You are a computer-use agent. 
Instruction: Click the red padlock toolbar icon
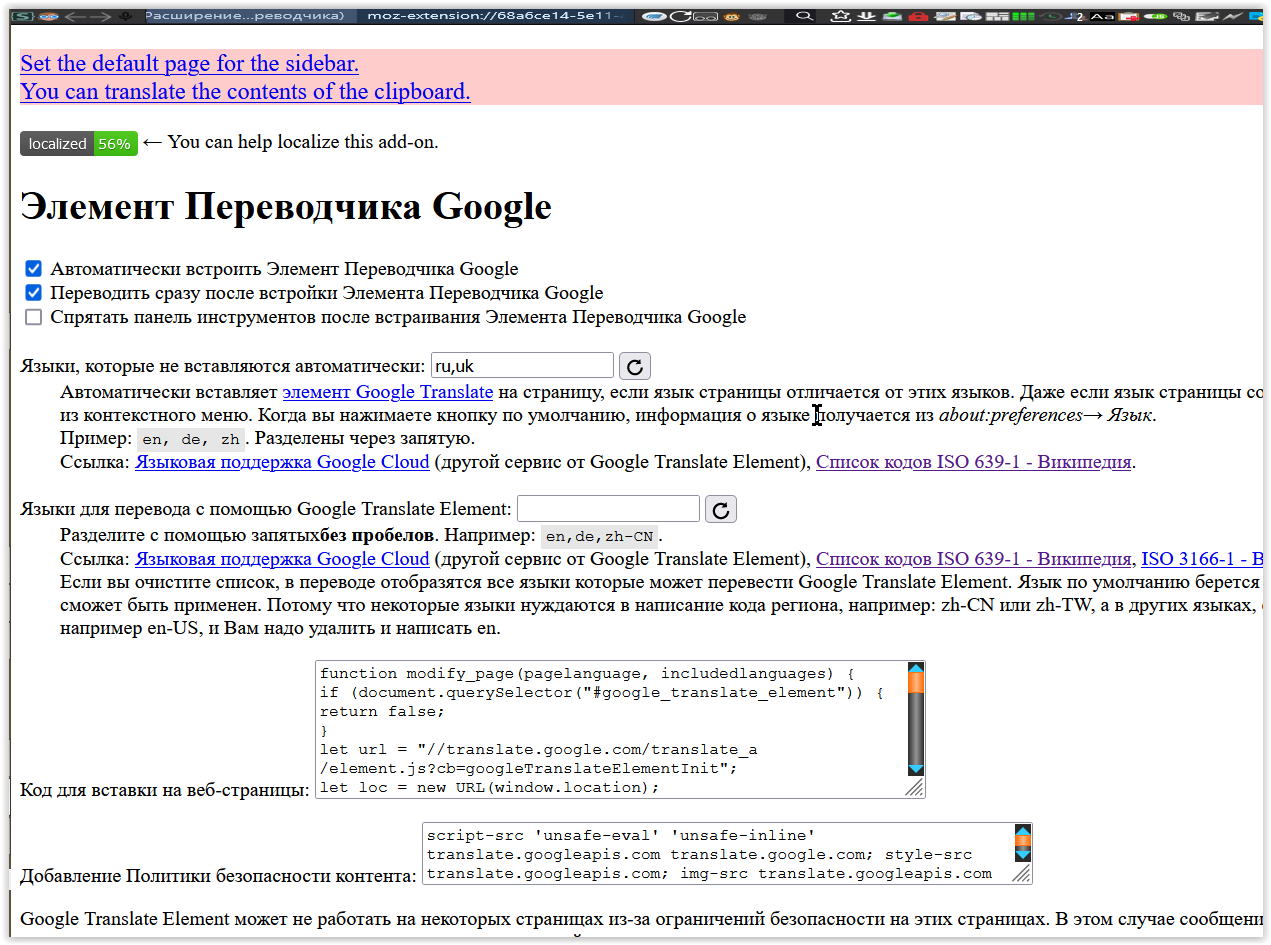918,16
